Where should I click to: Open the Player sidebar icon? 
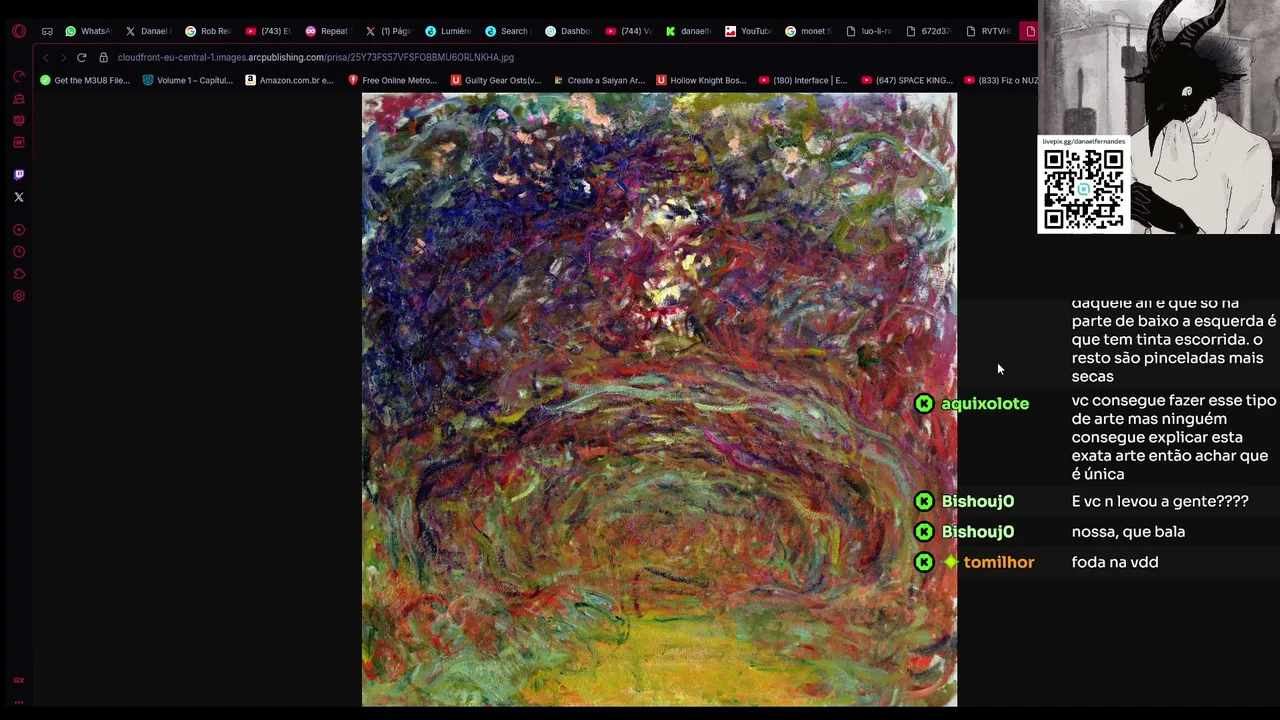[19, 230]
